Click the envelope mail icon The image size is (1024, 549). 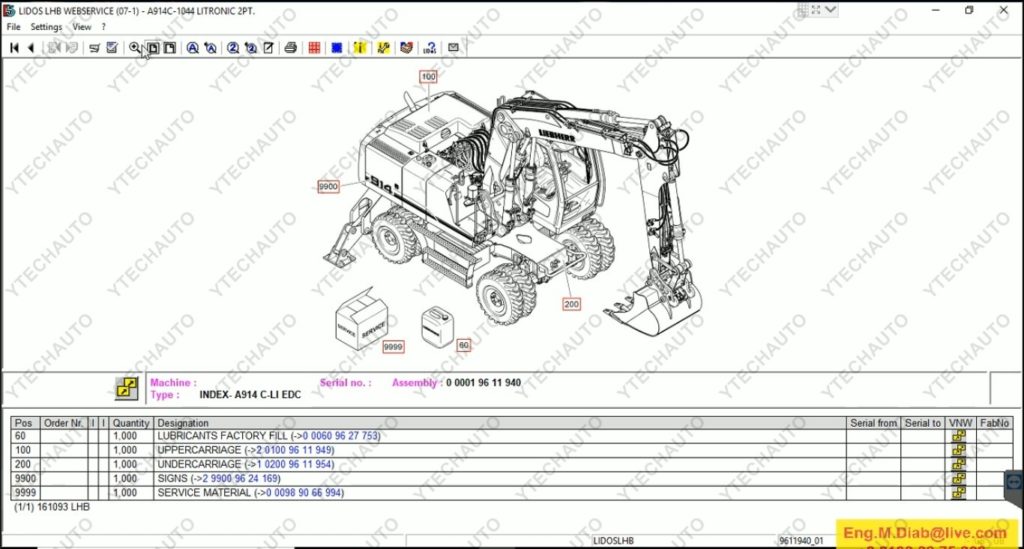coord(453,48)
